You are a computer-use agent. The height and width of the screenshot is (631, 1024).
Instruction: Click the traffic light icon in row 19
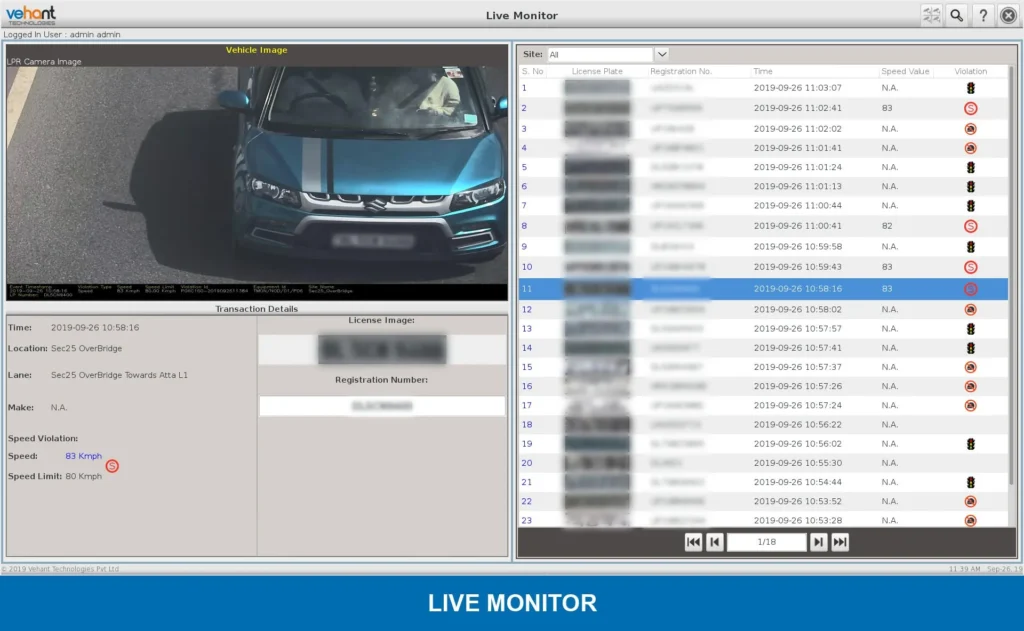pyautogui.click(x=970, y=444)
